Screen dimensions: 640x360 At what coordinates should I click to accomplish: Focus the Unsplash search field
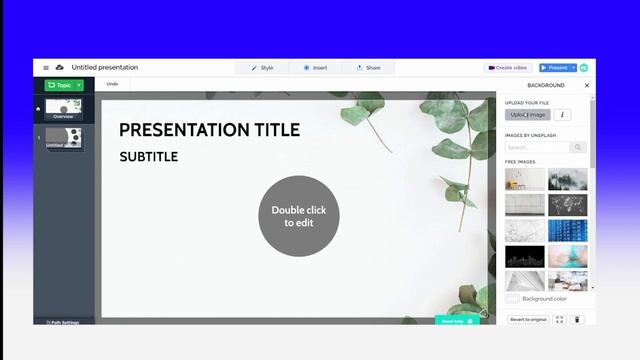[537, 147]
